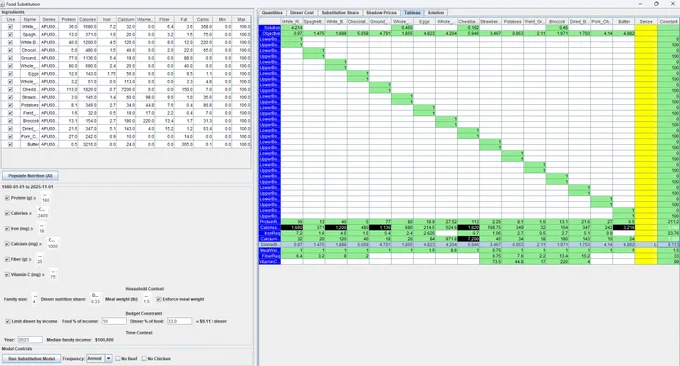This screenshot has width=680, height=366.
Task: Click the Fat column header
Action: (184, 20)
